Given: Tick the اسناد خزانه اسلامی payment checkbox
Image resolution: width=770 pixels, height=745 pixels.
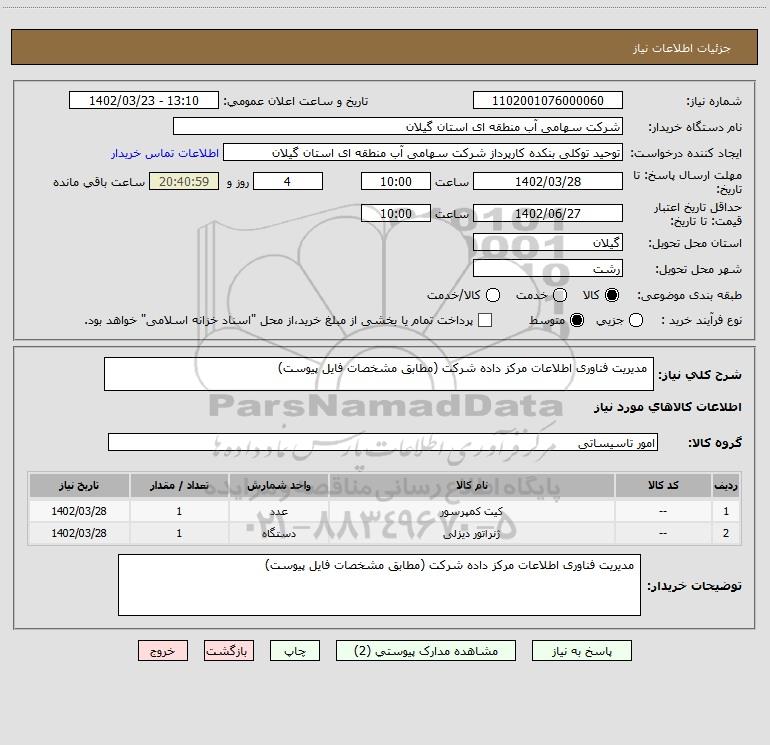Looking at the screenshot, I should tap(485, 320).
